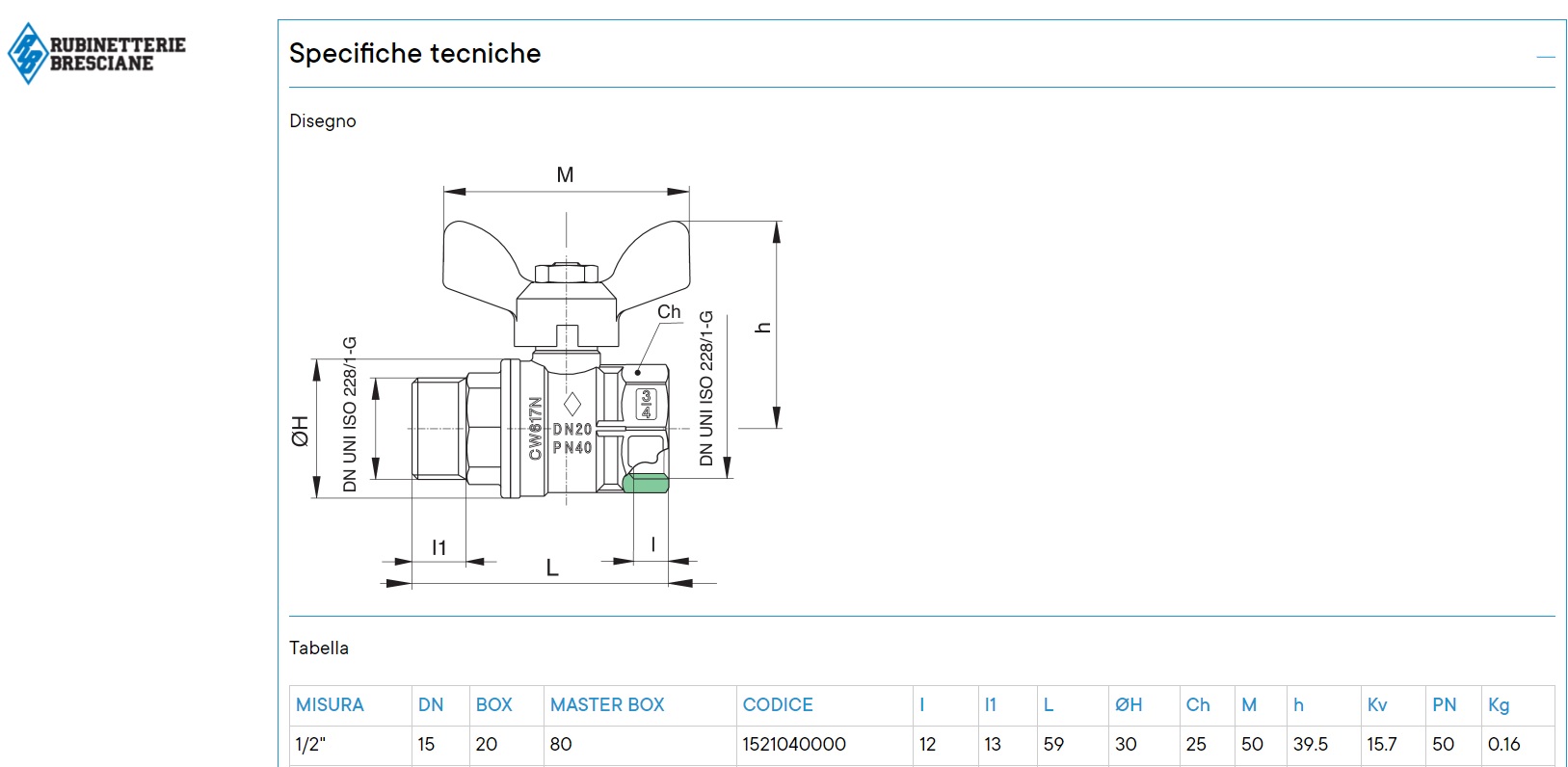Click the Kv column header
Viewport: 1568px width, 767px height.
click(x=1377, y=704)
